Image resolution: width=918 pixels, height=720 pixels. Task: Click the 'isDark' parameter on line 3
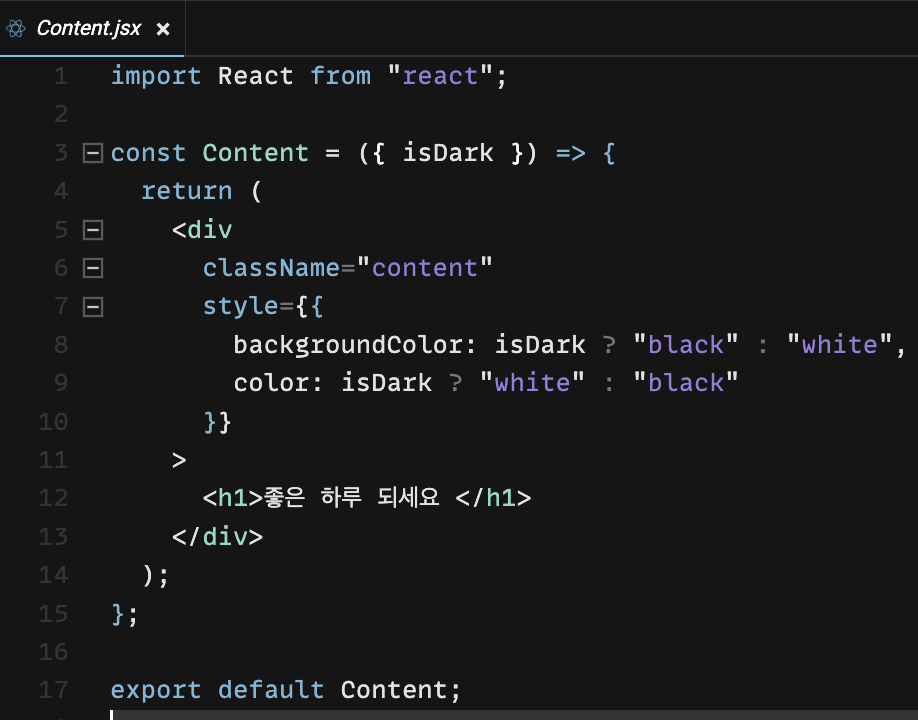point(448,153)
